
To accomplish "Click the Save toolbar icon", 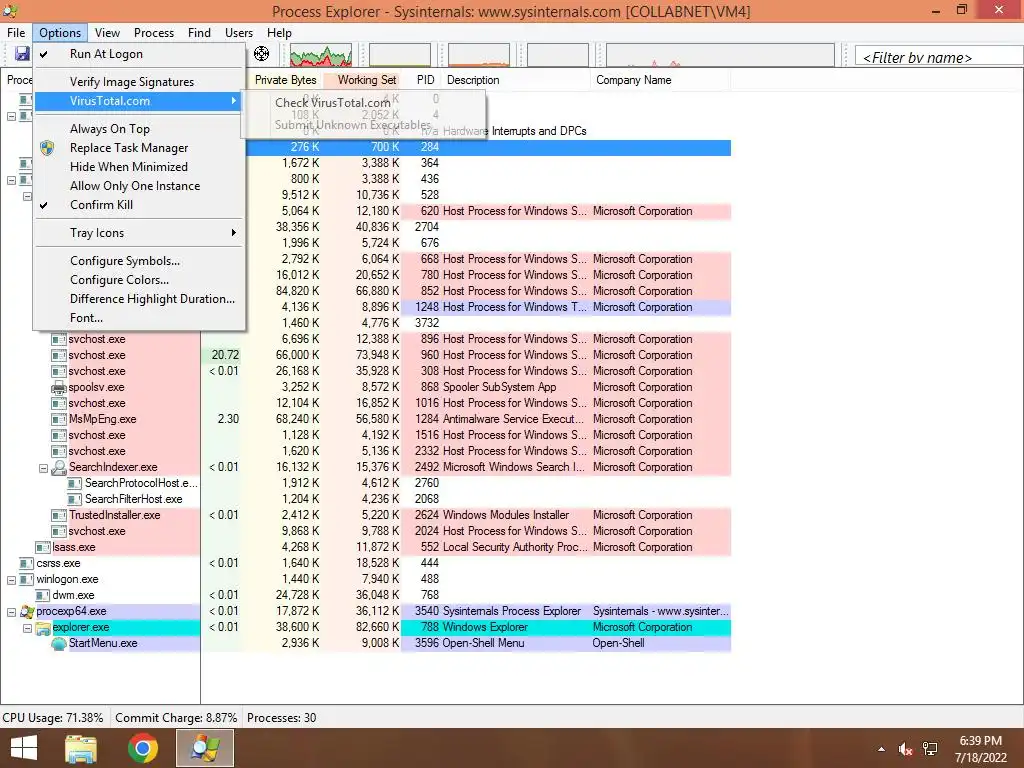I will [22, 54].
